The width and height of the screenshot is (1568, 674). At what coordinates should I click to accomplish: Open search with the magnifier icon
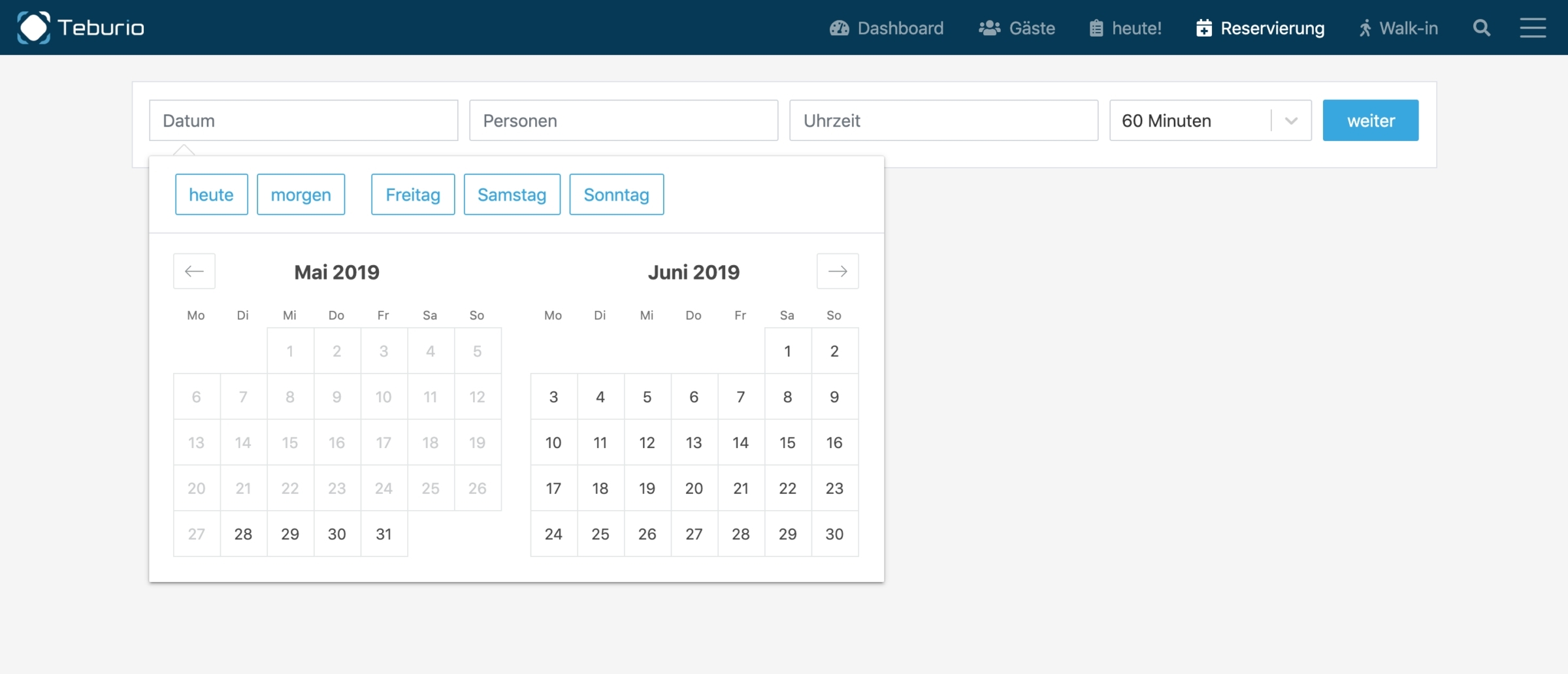coord(1481,28)
